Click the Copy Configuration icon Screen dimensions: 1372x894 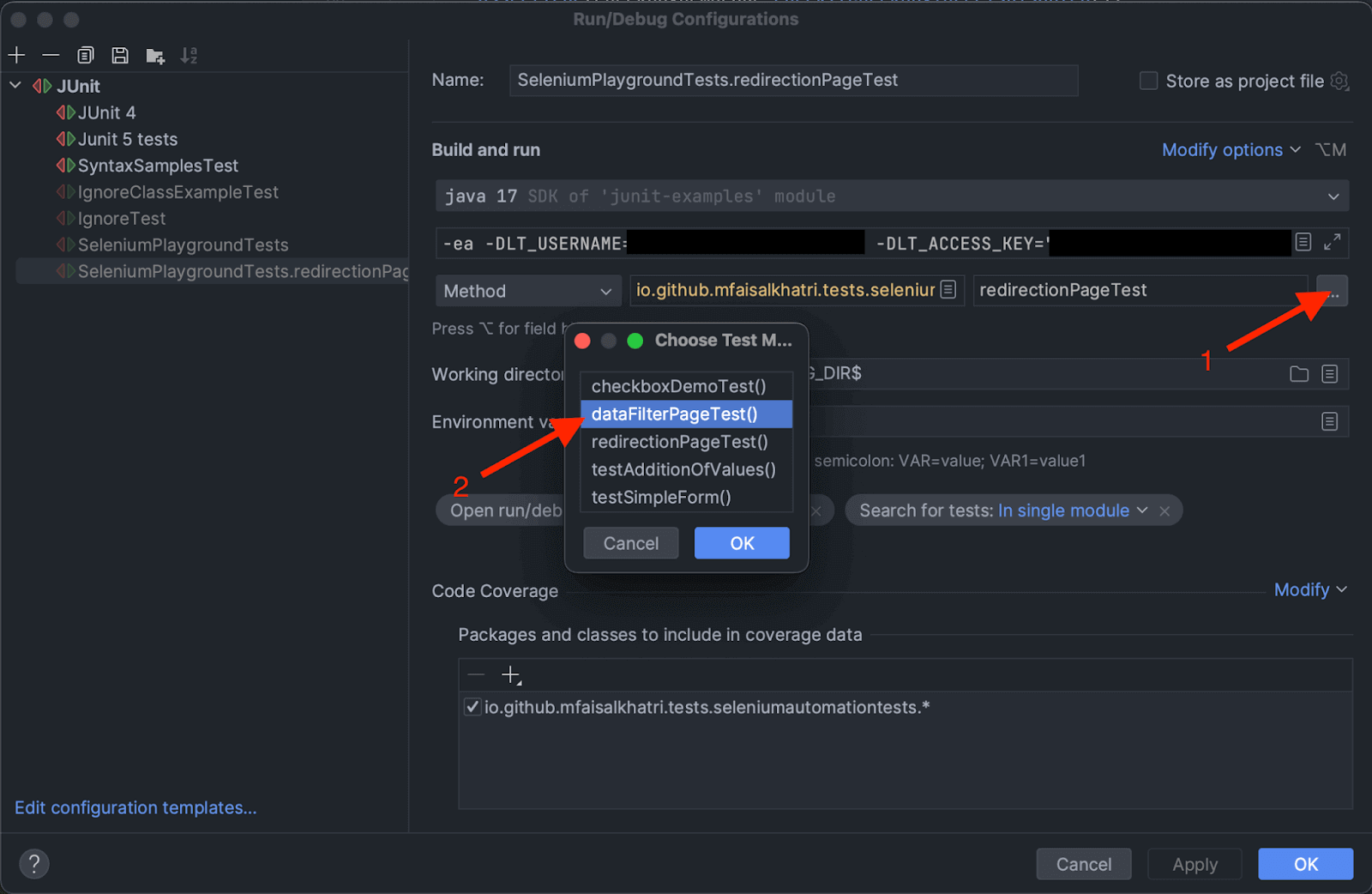tap(86, 56)
